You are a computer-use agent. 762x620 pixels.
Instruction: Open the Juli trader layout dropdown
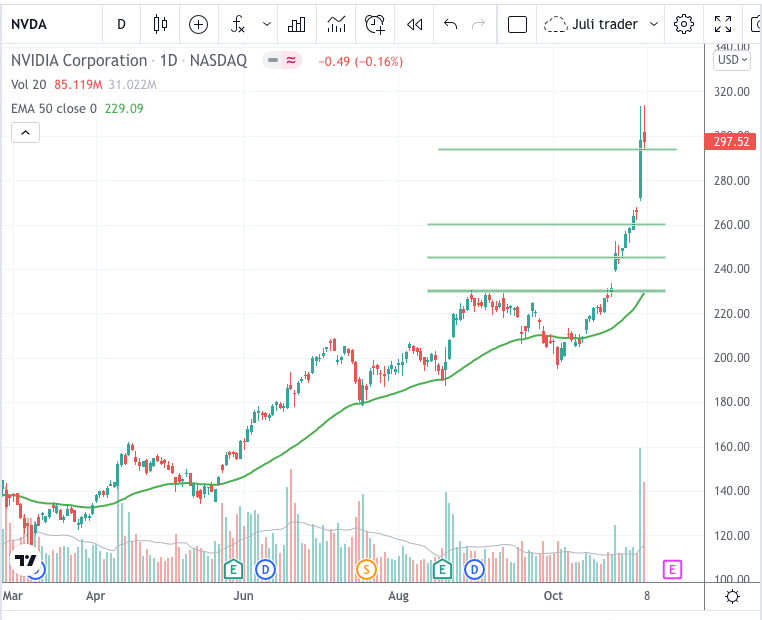point(601,24)
